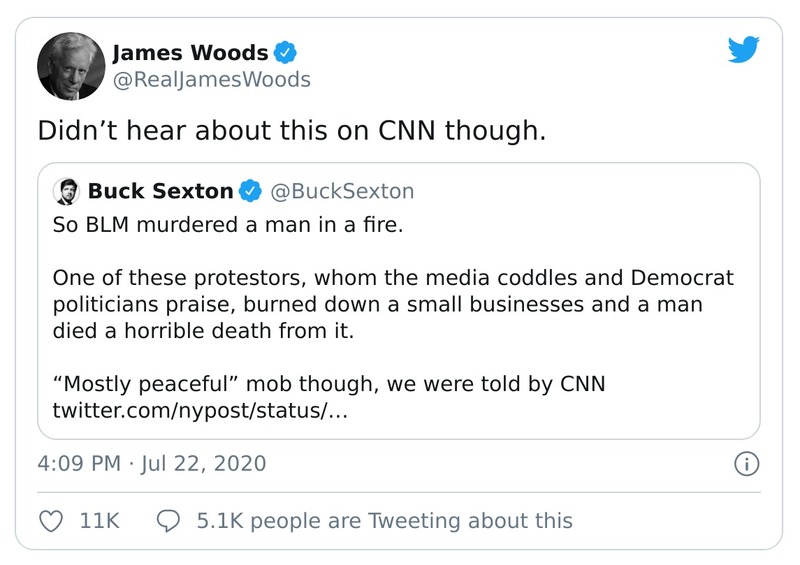This screenshot has width=800, height=565.
Task: Click the text "Didn't hear about this on CNN though."
Action: pyautogui.click(x=292, y=132)
